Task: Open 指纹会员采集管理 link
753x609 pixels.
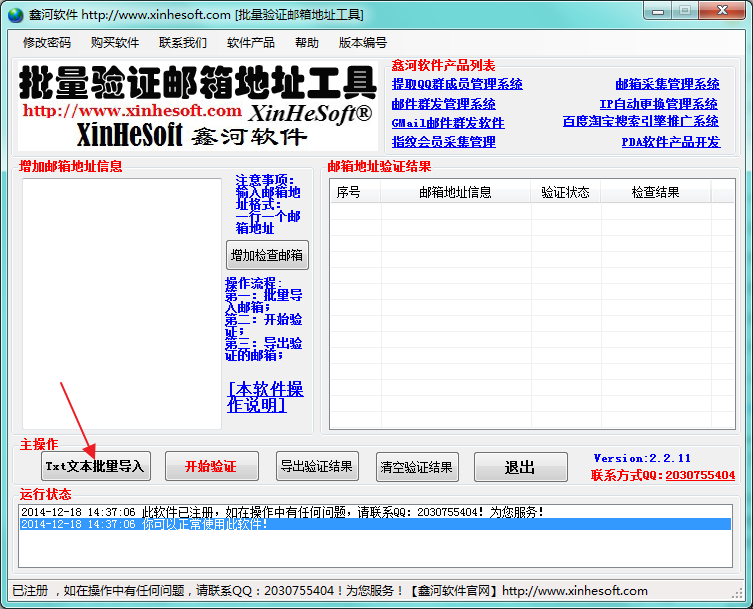Action: [x=444, y=142]
